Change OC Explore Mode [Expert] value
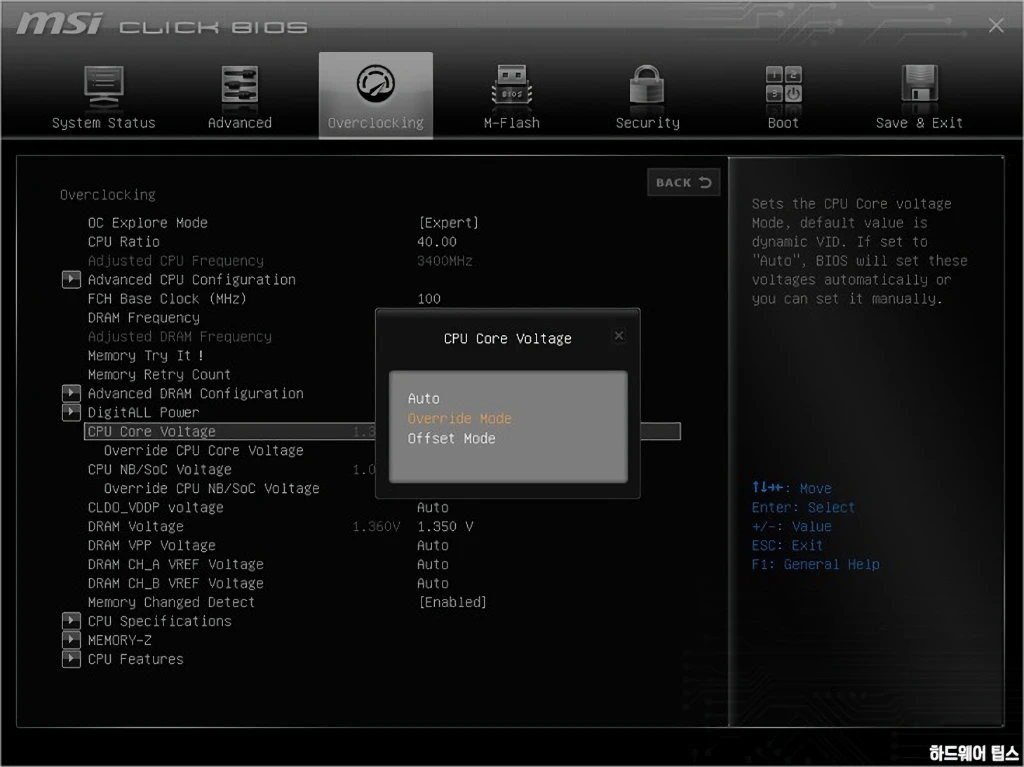 click(x=448, y=223)
